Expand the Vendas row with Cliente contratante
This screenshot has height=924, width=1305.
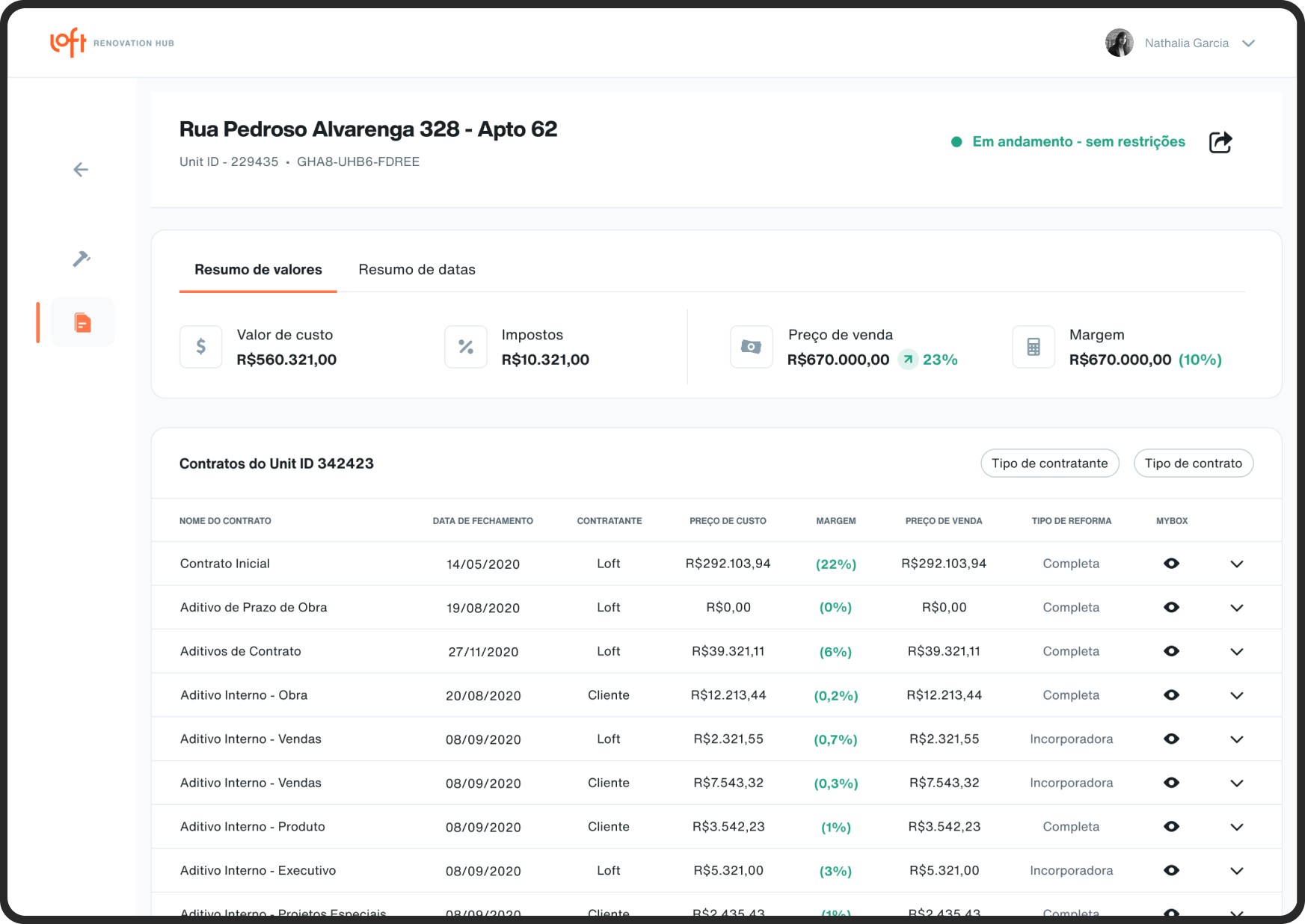click(1237, 783)
